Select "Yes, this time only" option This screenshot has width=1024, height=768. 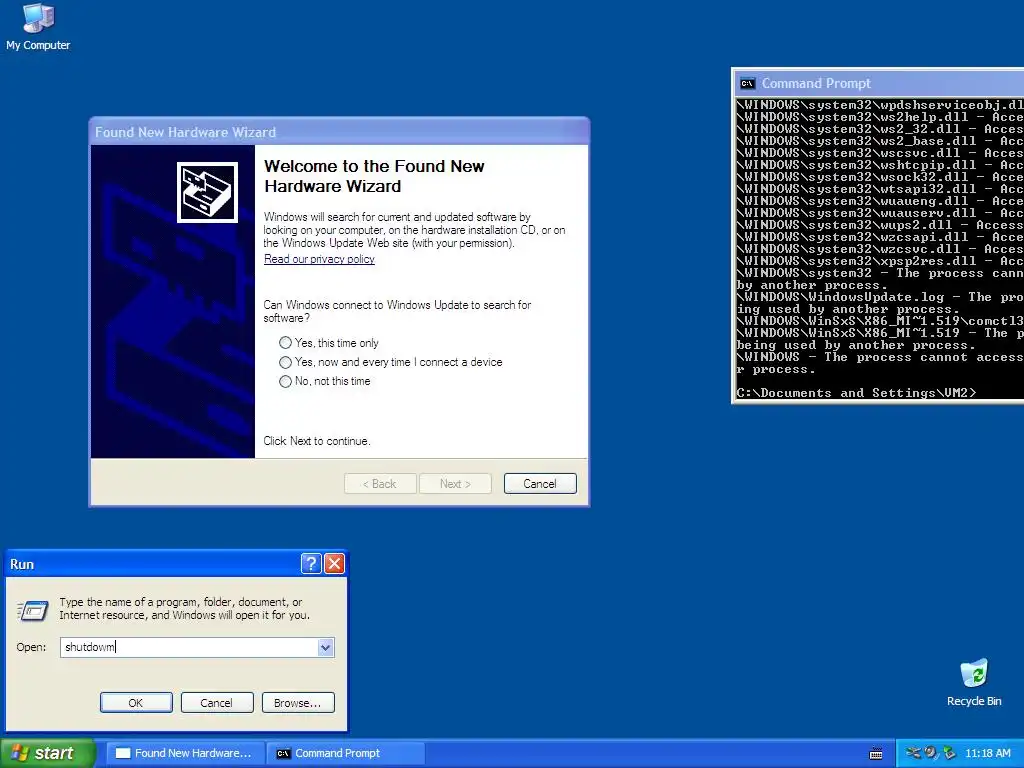click(329, 343)
